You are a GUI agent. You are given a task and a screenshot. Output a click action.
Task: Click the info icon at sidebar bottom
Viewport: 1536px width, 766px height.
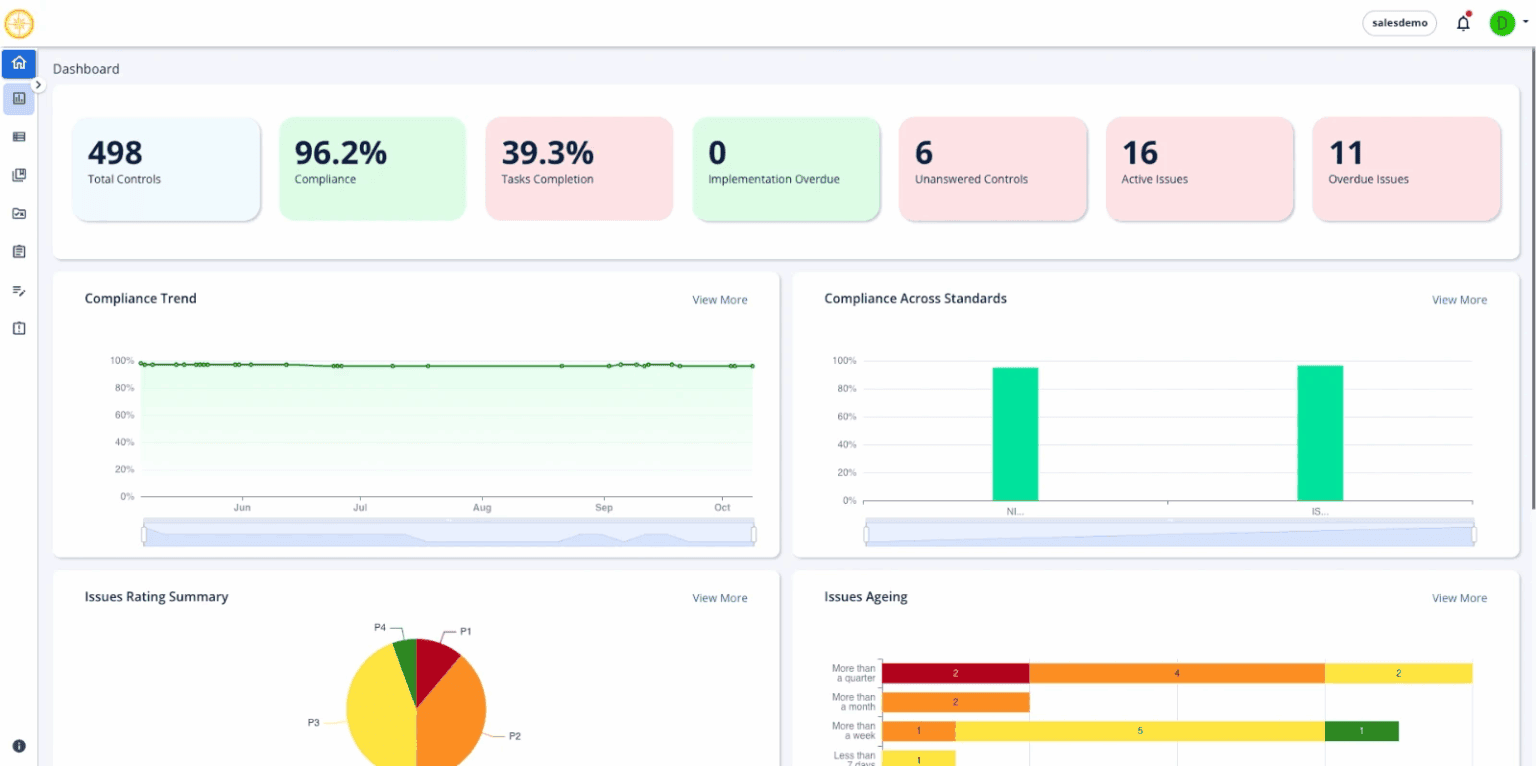click(x=19, y=746)
